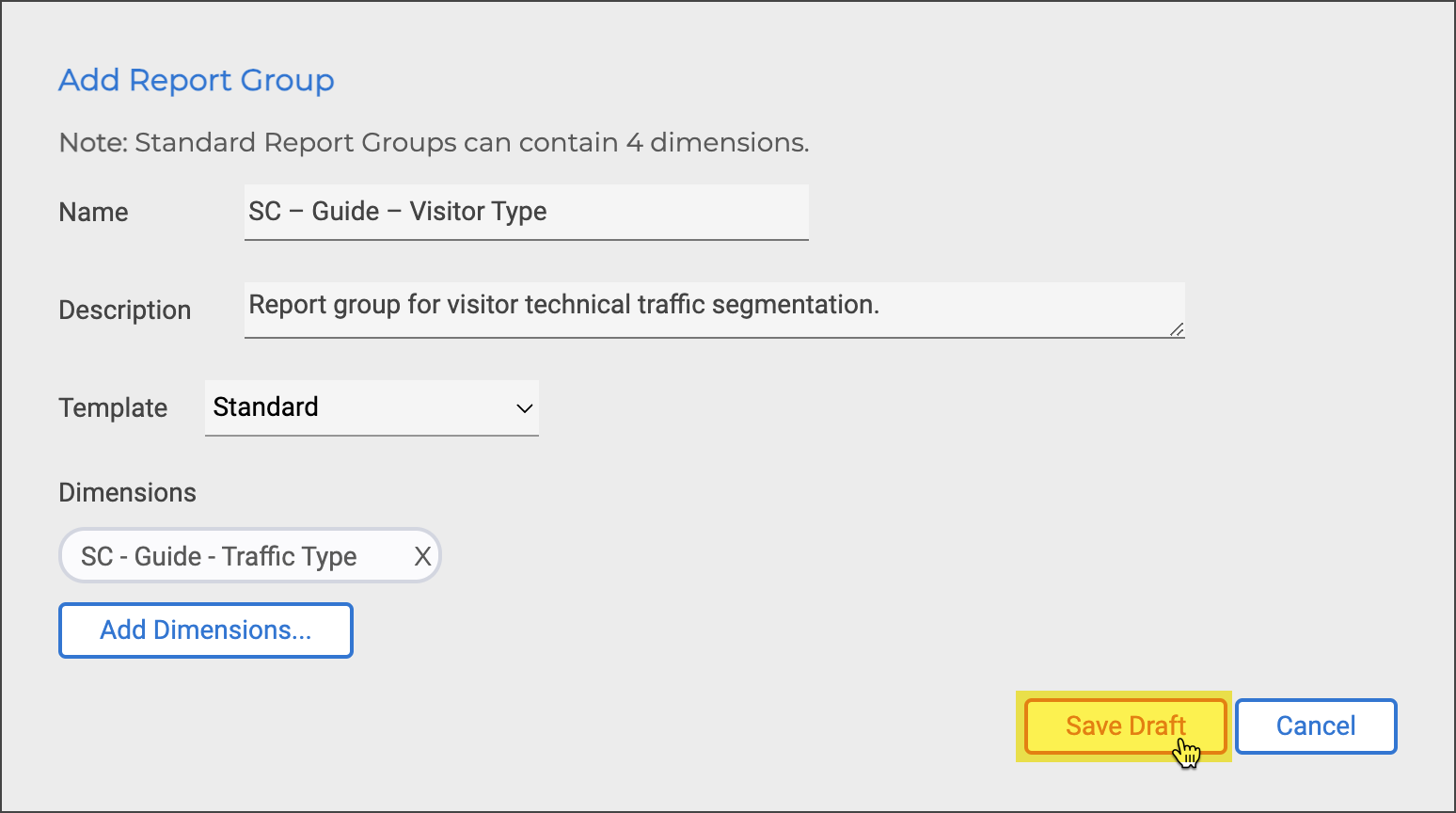Save the report group as draft
Image resolution: width=1456 pixels, height=813 pixels.
pos(1125,725)
